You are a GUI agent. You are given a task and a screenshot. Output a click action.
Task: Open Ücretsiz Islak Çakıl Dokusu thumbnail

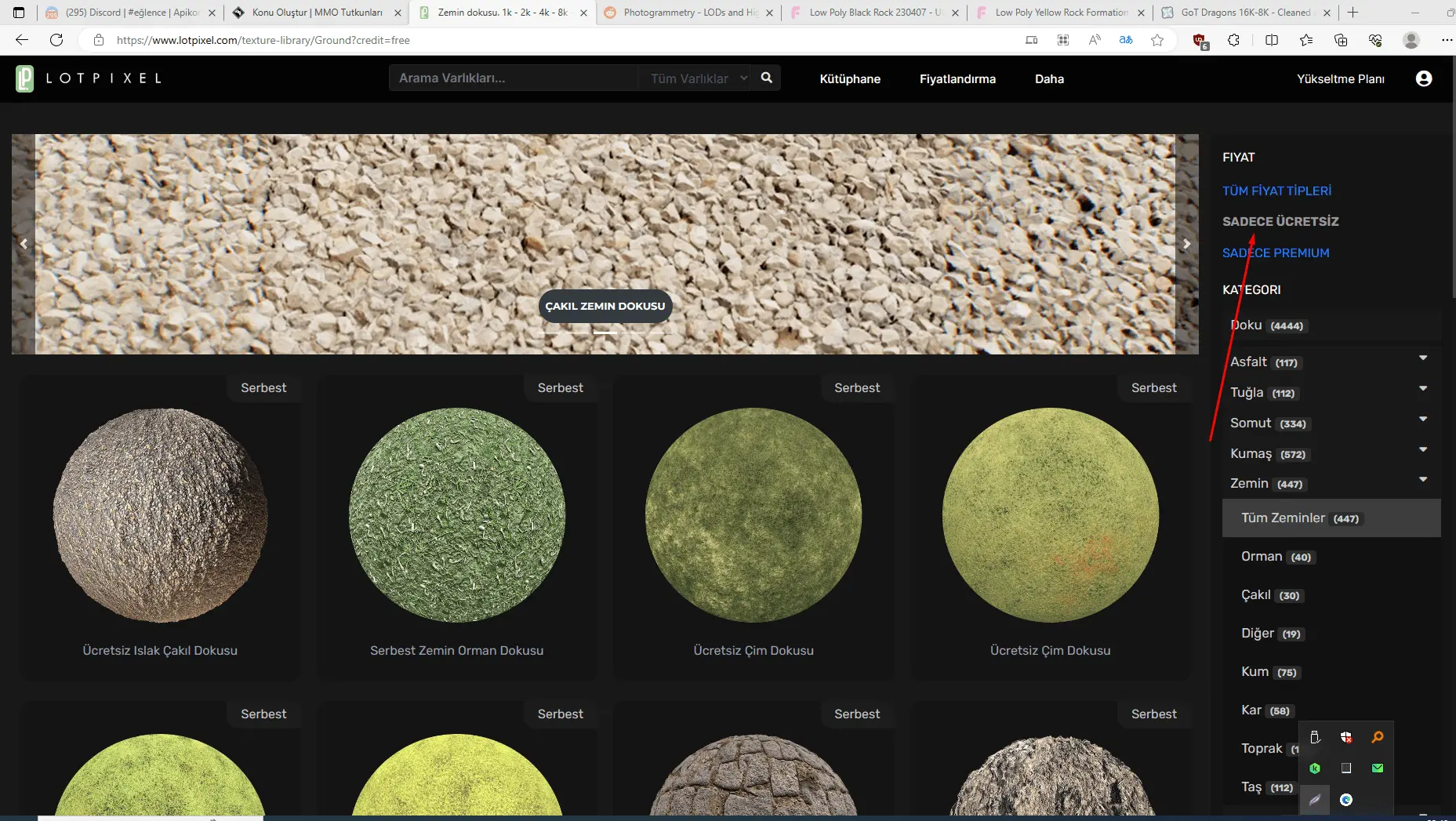click(160, 515)
